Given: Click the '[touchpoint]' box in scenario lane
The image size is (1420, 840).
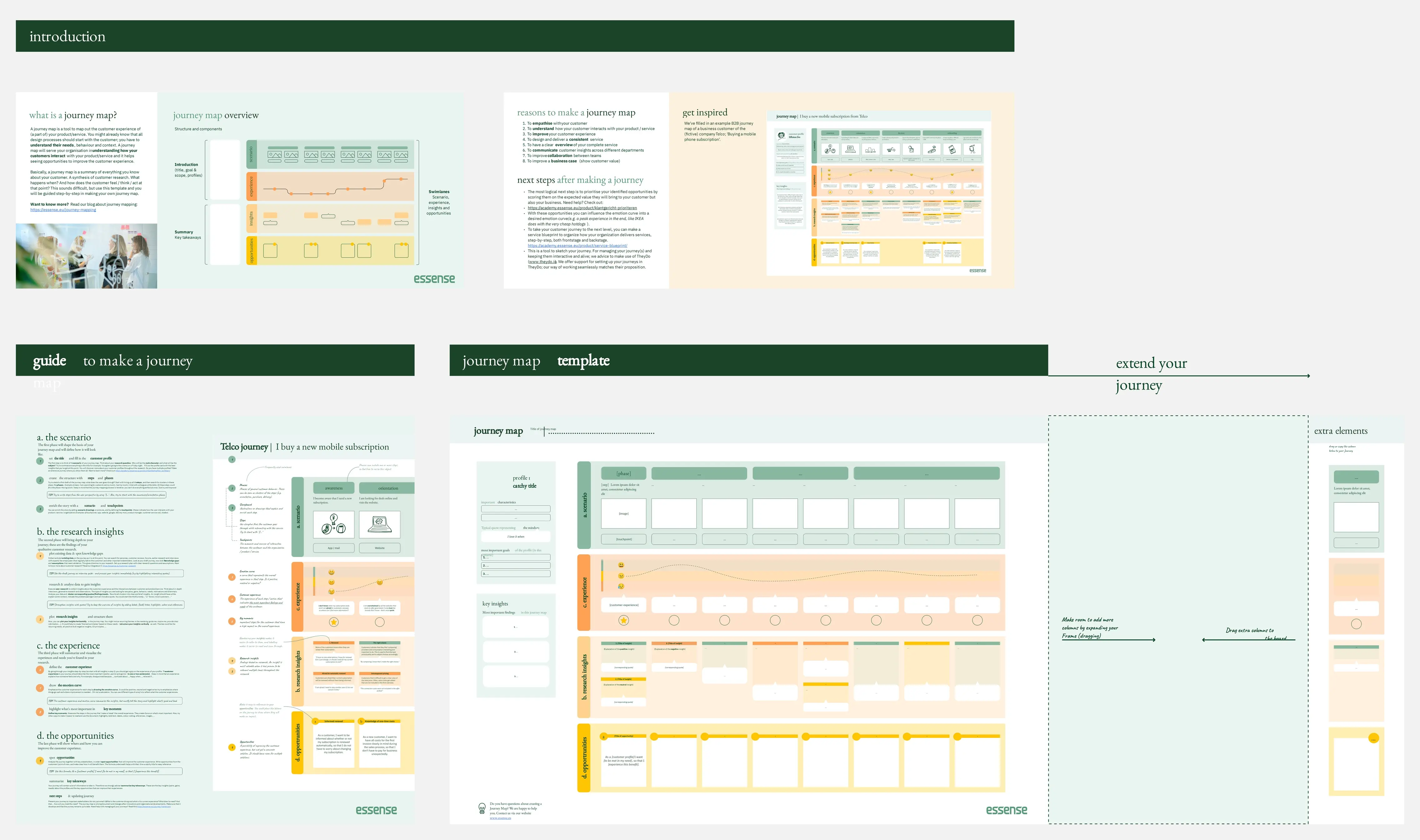Looking at the screenshot, I should [x=623, y=539].
